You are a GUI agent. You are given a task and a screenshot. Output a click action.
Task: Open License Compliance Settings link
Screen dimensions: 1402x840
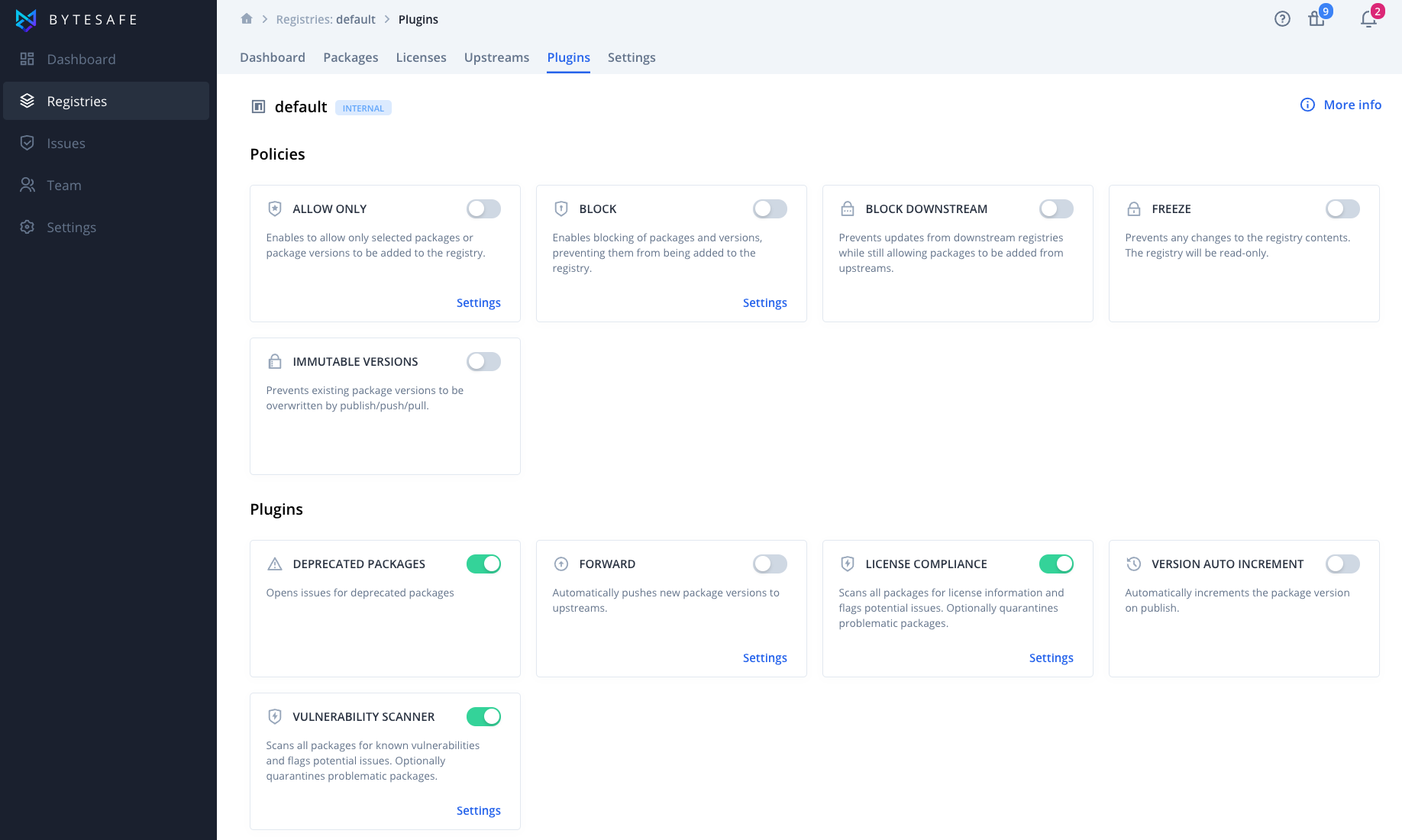click(1051, 657)
